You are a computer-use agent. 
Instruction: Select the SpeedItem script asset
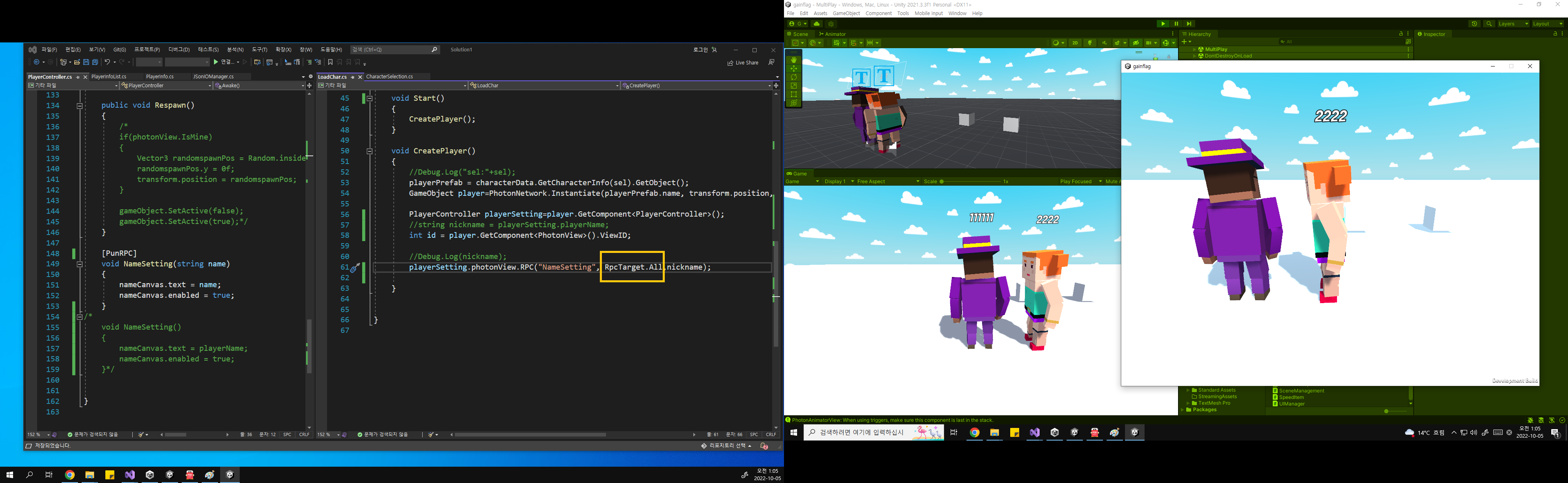coord(1288,397)
